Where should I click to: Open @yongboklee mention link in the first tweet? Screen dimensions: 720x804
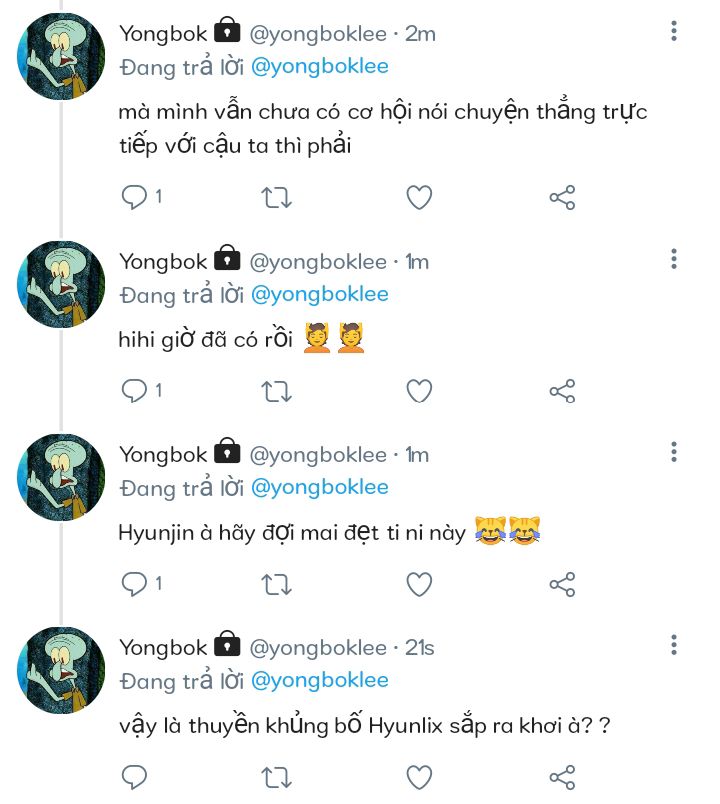coord(319,67)
